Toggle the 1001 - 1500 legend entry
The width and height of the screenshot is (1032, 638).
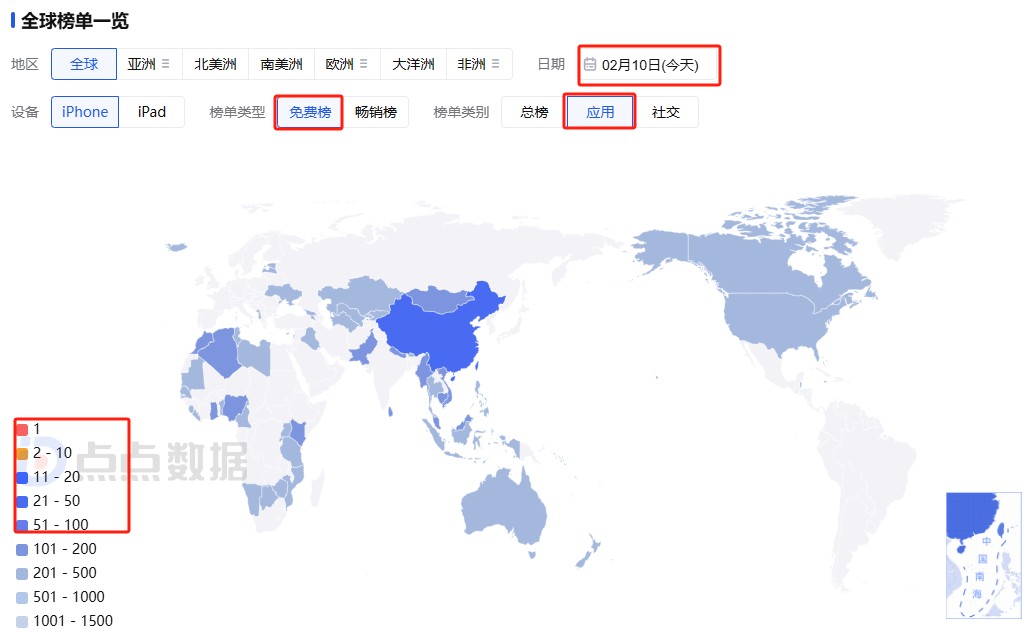click(x=64, y=621)
